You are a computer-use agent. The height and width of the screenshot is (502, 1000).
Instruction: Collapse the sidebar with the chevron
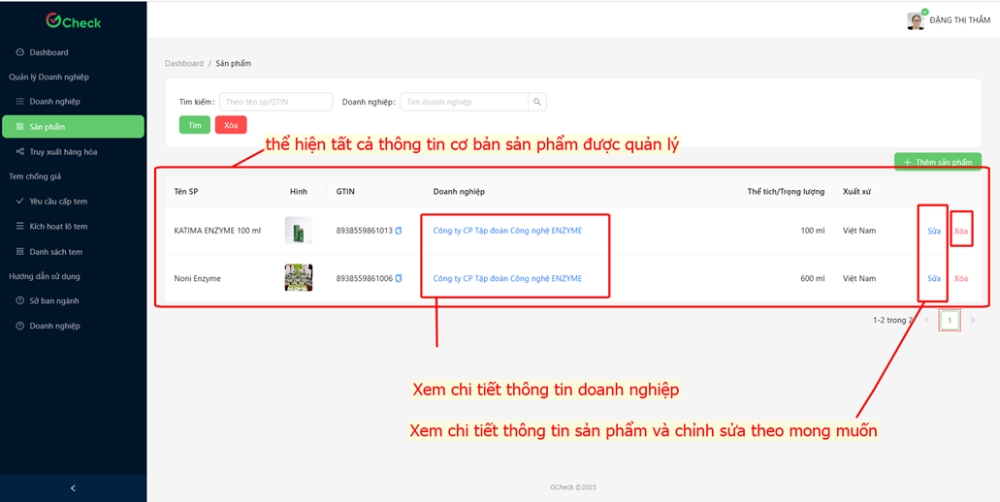point(73,488)
